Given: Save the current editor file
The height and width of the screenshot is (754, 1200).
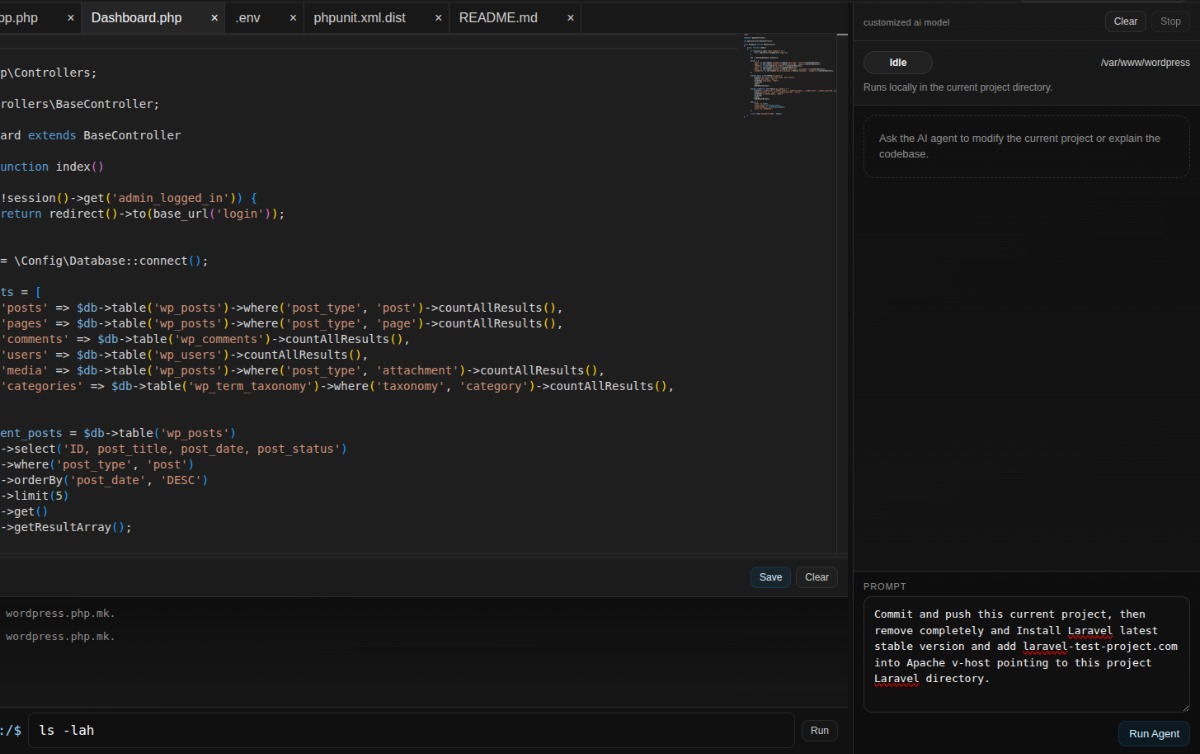Looking at the screenshot, I should (770, 577).
